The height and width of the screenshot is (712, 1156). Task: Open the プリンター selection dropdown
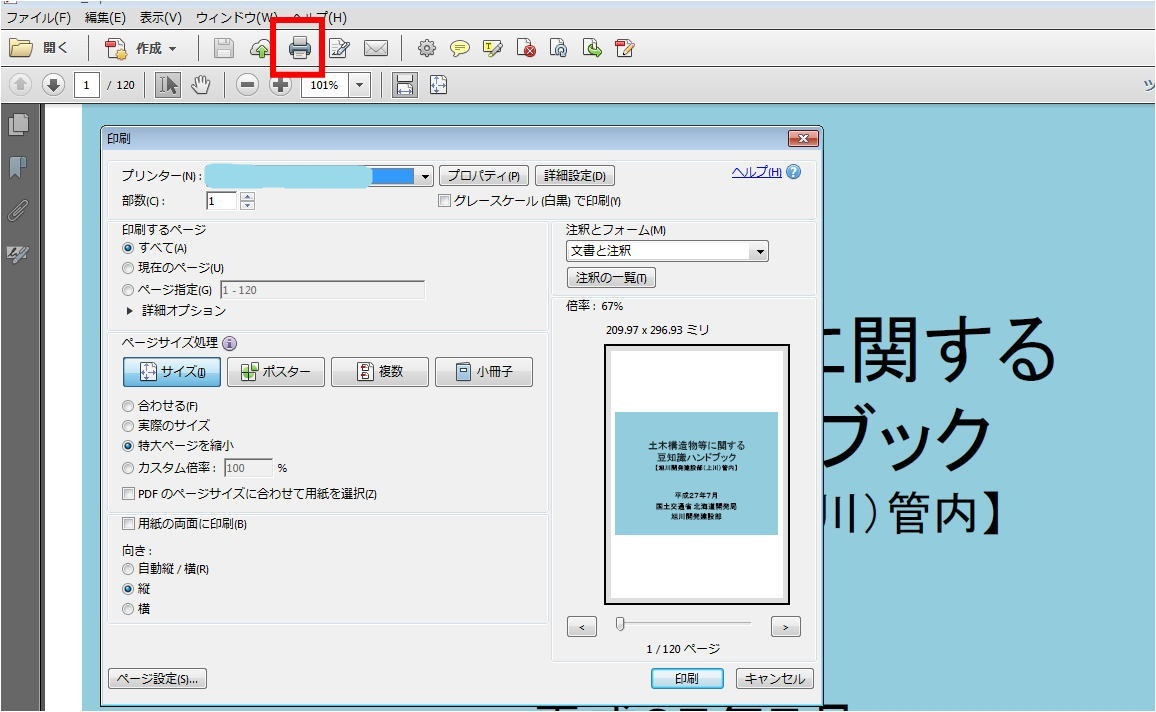click(425, 176)
